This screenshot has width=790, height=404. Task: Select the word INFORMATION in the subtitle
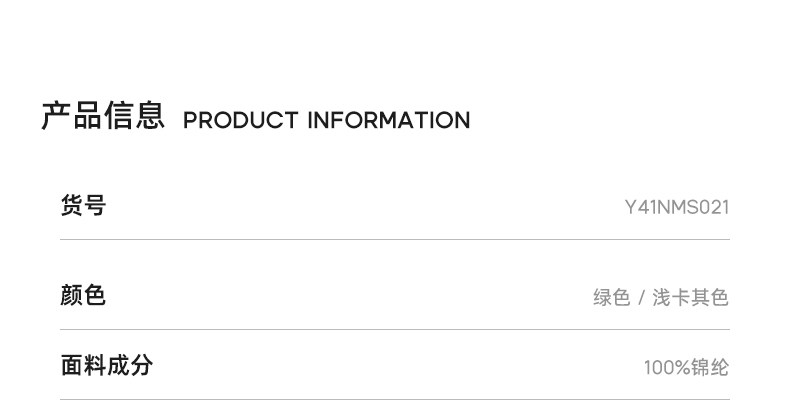pos(388,121)
